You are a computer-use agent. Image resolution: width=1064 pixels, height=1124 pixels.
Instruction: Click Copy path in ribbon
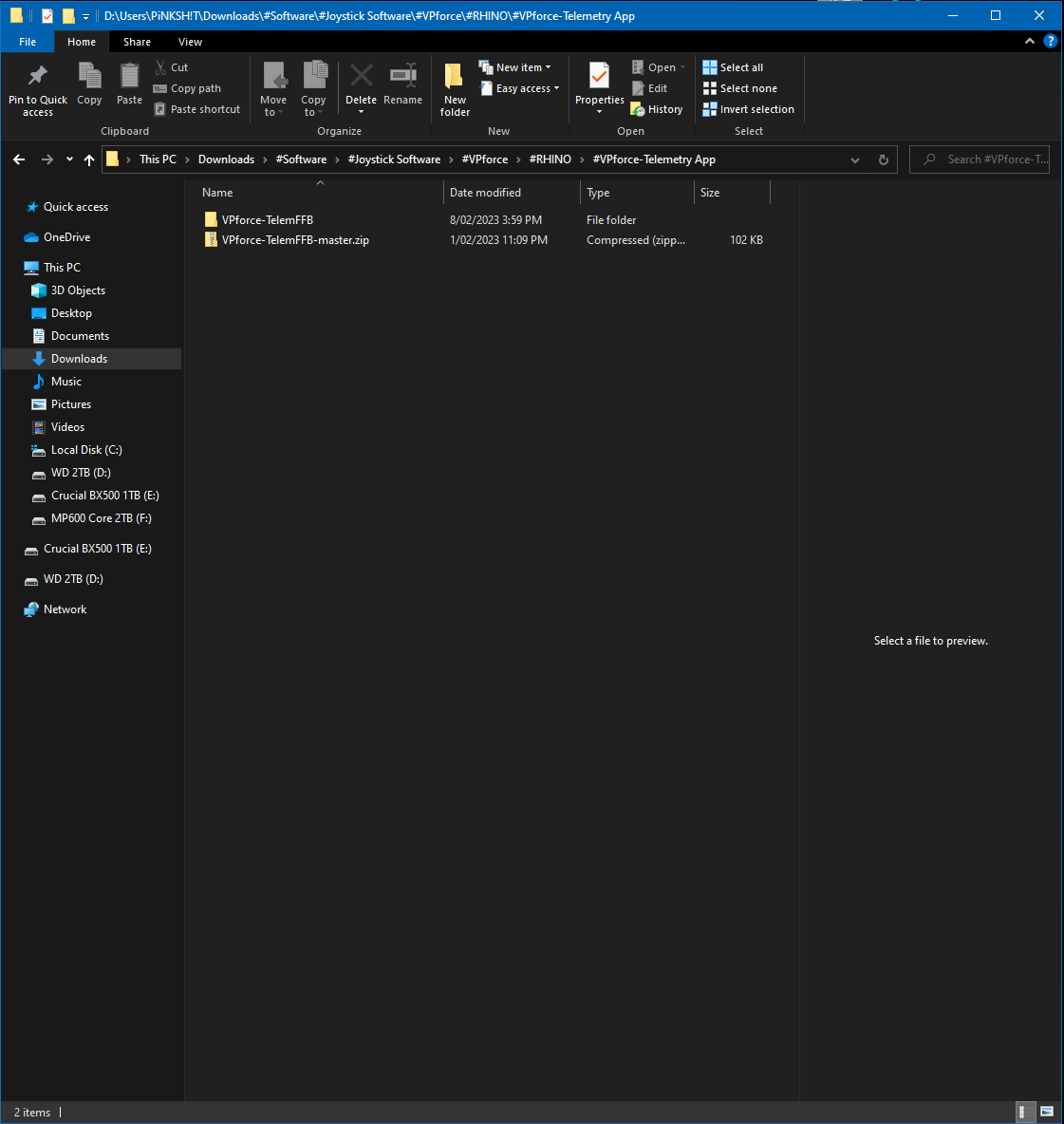click(187, 88)
